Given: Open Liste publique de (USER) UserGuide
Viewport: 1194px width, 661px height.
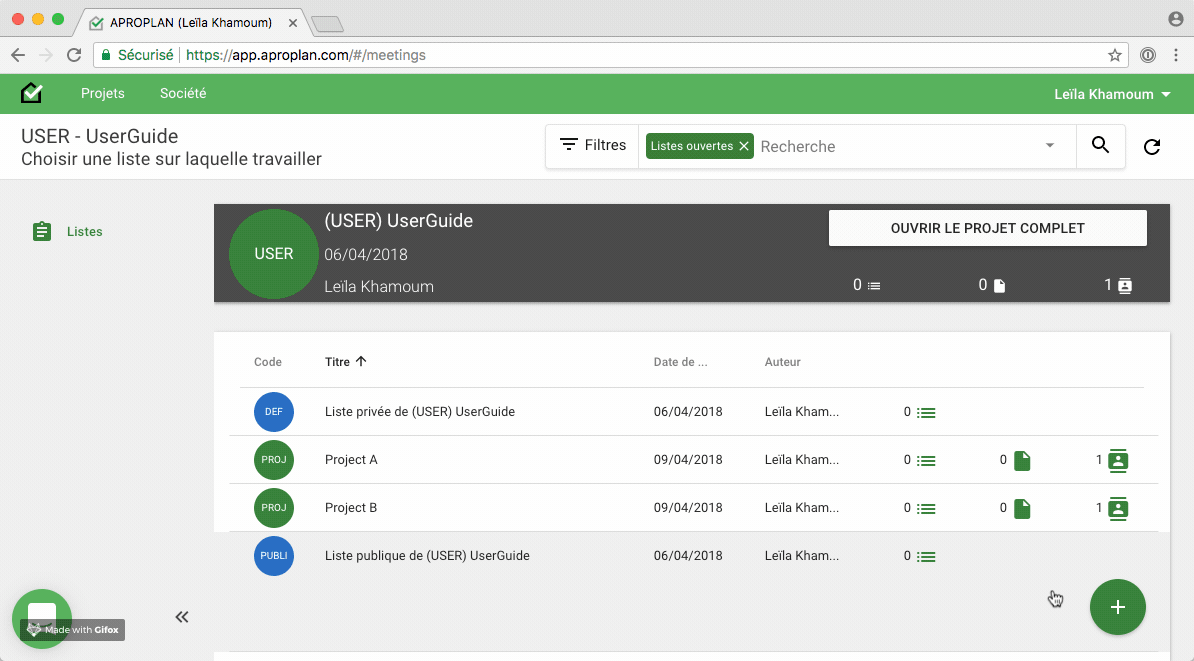Looking at the screenshot, I should pyautogui.click(x=427, y=555).
